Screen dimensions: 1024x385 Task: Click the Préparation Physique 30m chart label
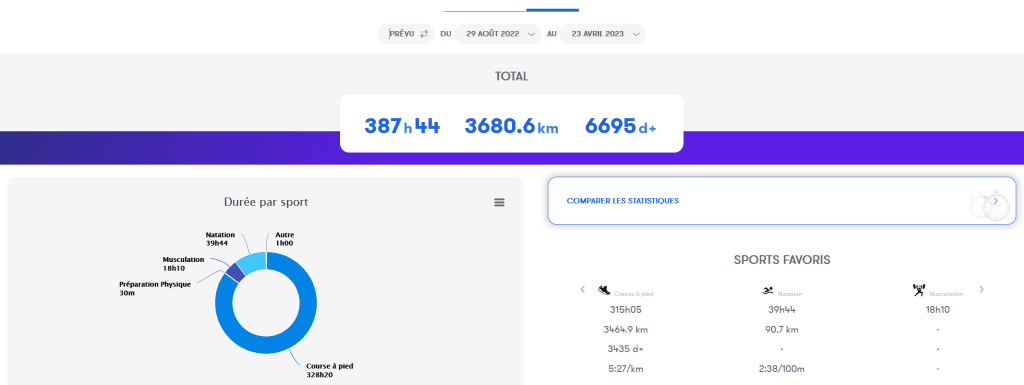click(x=155, y=288)
